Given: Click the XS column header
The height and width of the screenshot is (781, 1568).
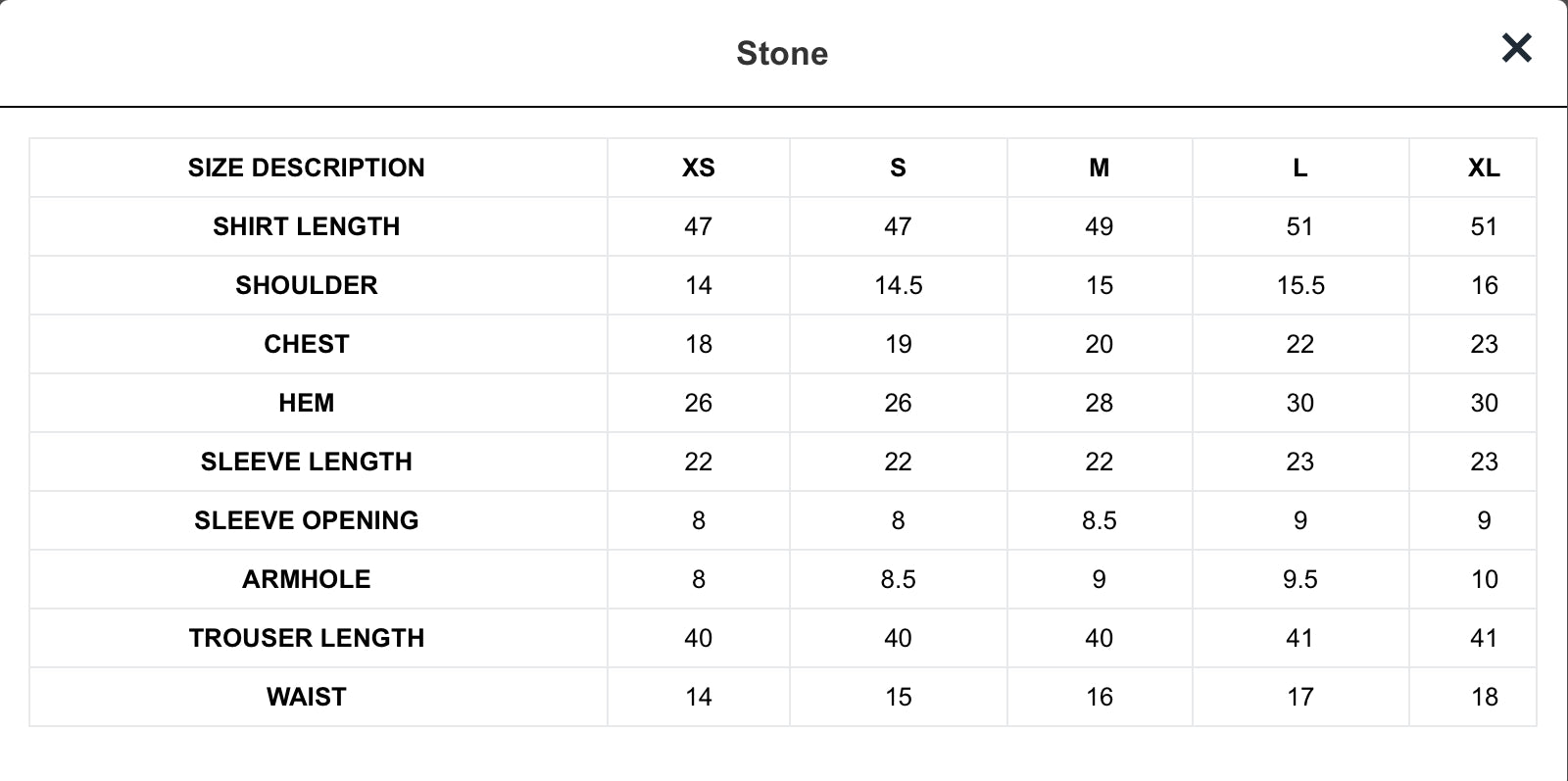Looking at the screenshot, I should click(x=699, y=168).
